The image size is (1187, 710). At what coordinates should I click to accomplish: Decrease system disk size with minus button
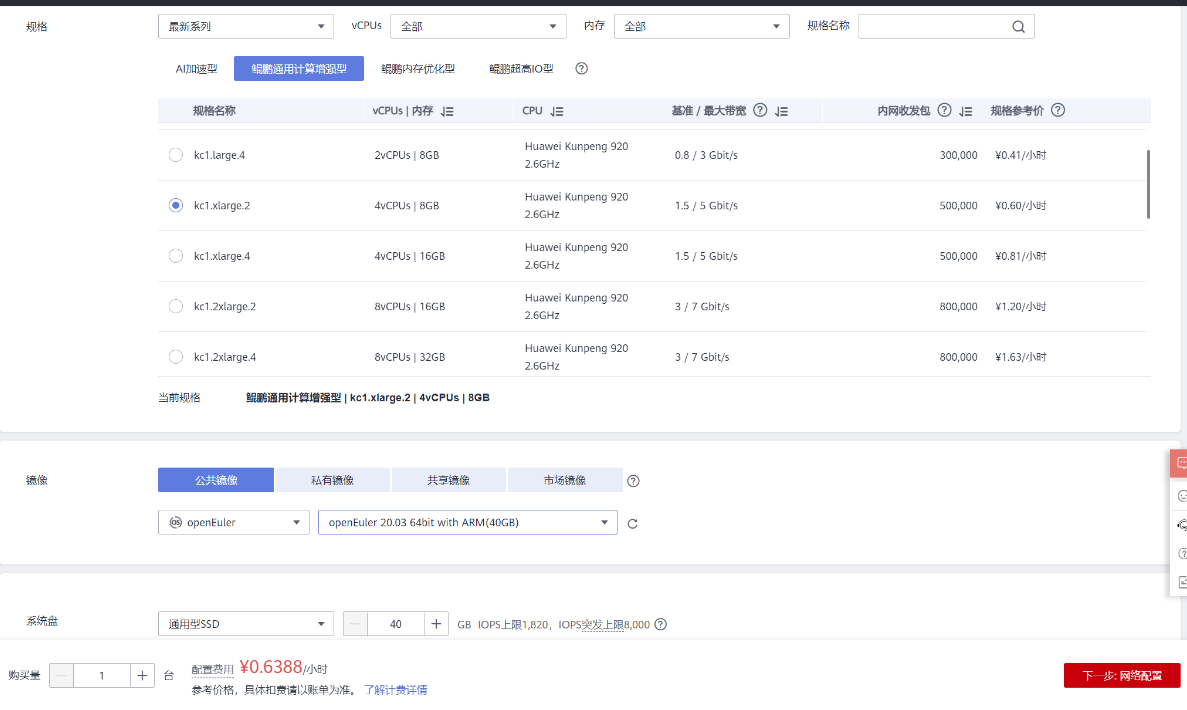tap(355, 624)
